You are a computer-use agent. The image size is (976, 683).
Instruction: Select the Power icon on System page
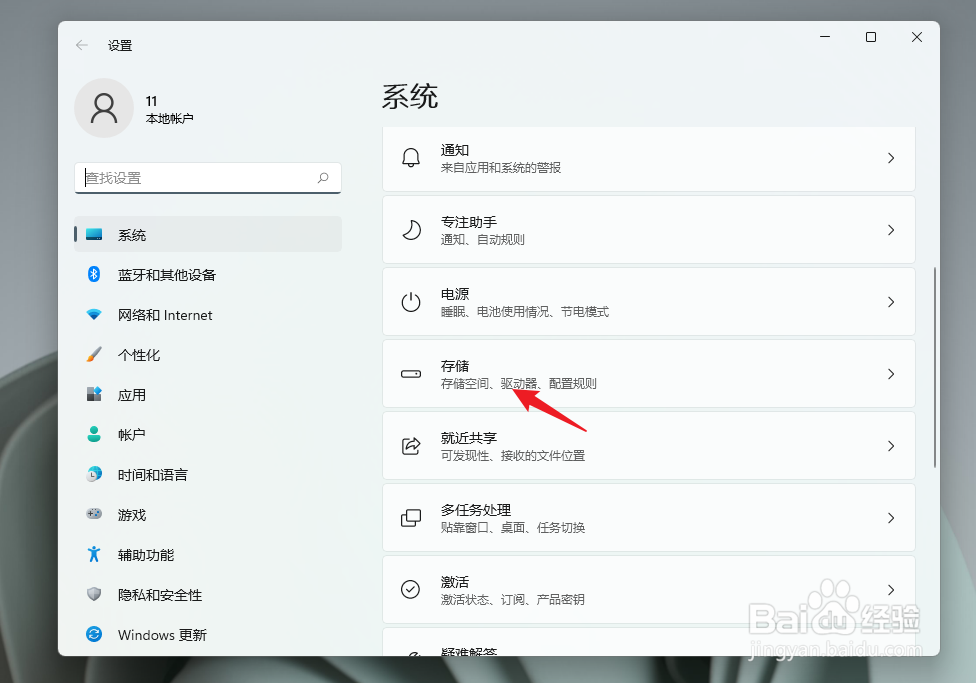(411, 301)
